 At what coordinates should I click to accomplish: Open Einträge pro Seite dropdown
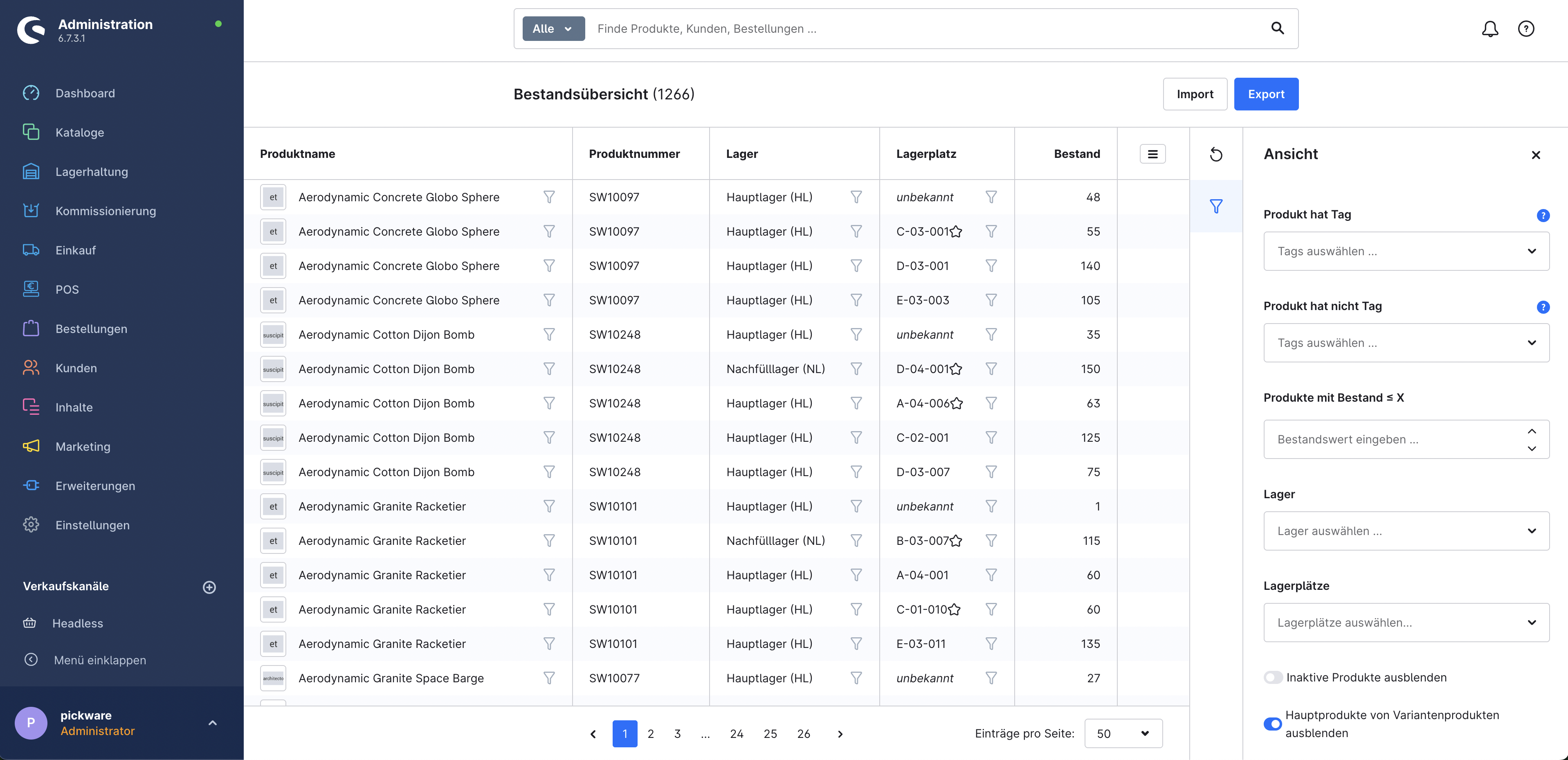1123,734
